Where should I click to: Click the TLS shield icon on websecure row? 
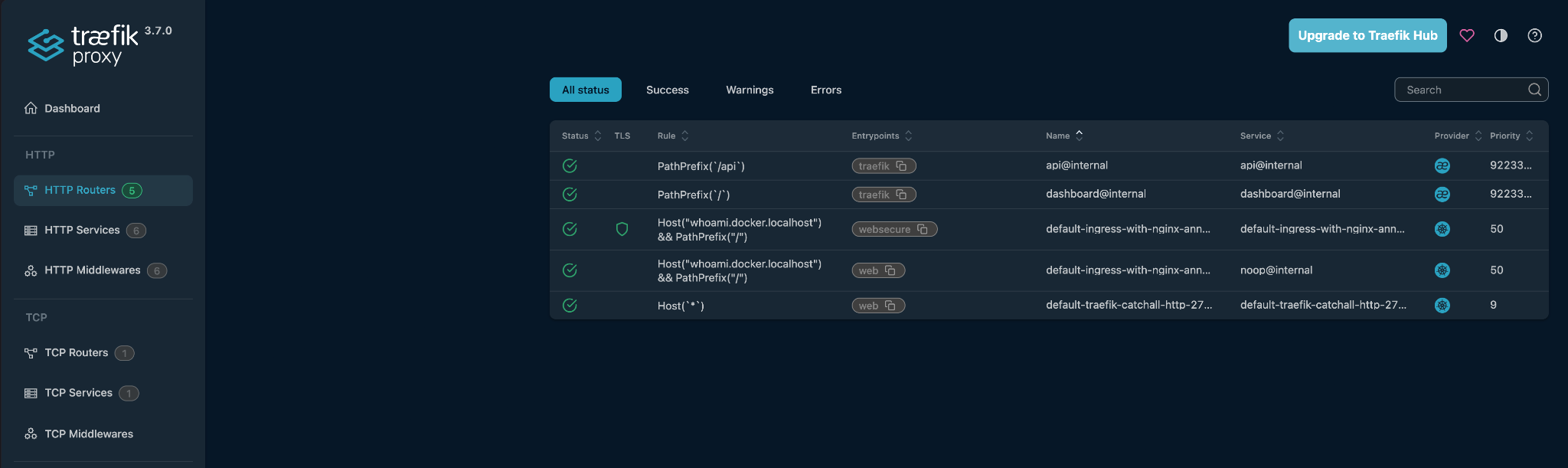pyautogui.click(x=622, y=229)
